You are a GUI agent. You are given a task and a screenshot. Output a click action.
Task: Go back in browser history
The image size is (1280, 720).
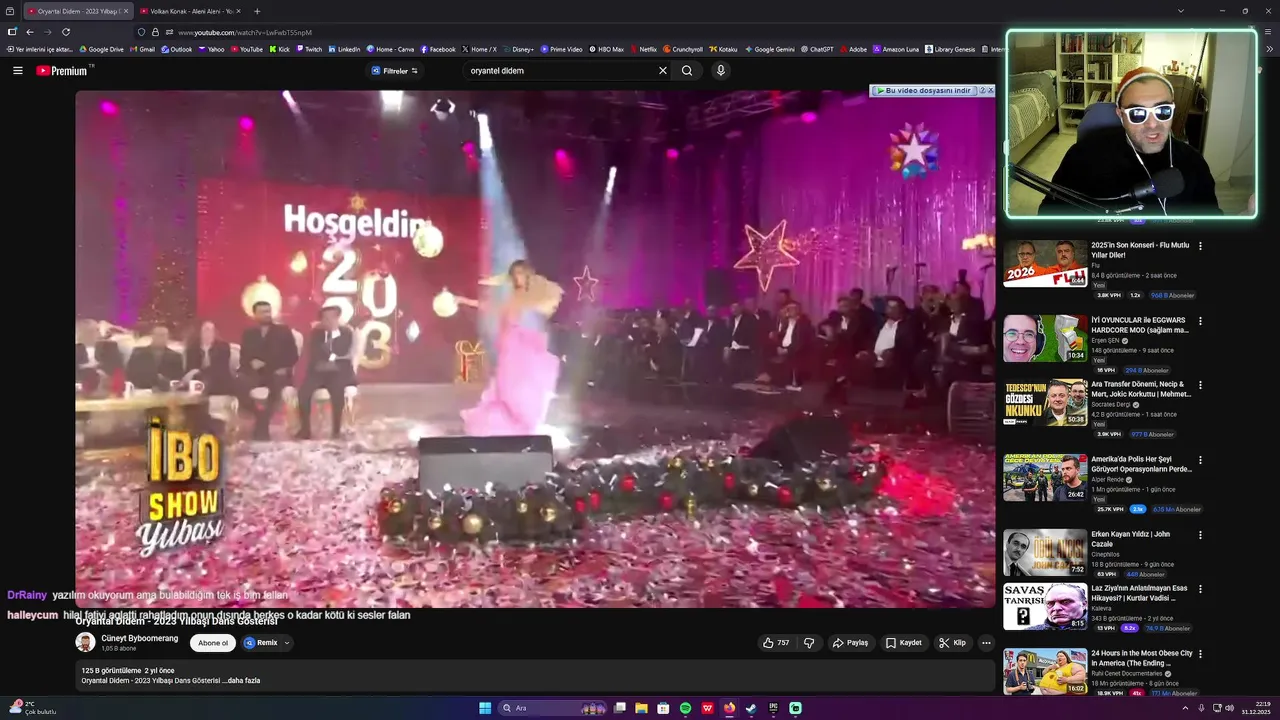tap(30, 32)
